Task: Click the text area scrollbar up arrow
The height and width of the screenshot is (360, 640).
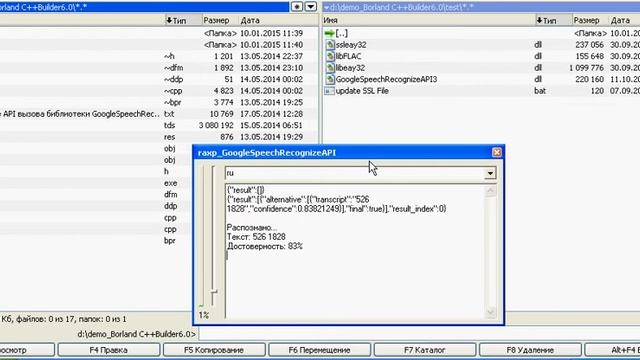Action: tap(490, 191)
